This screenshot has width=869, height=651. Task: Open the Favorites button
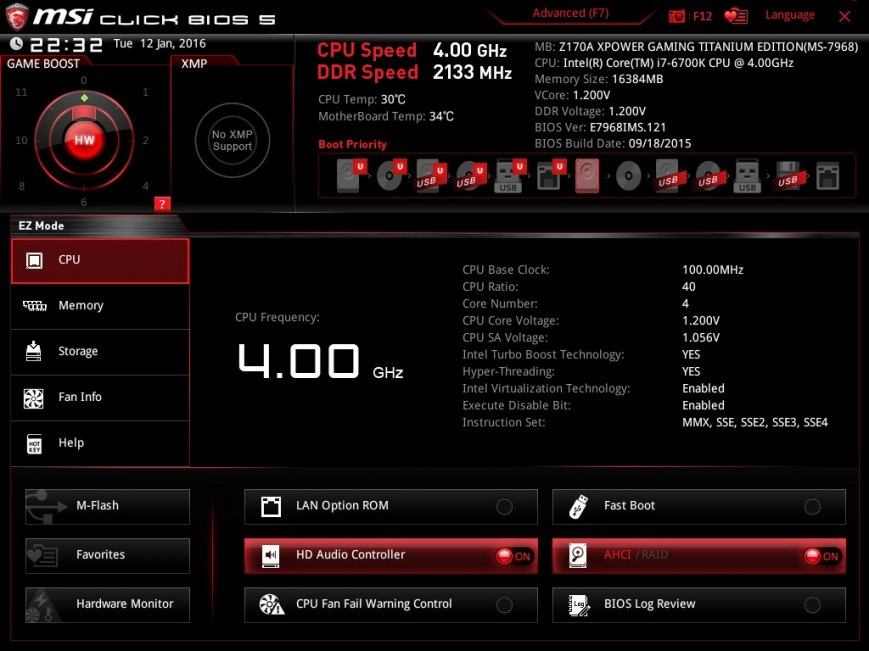pyautogui.click(x=108, y=556)
